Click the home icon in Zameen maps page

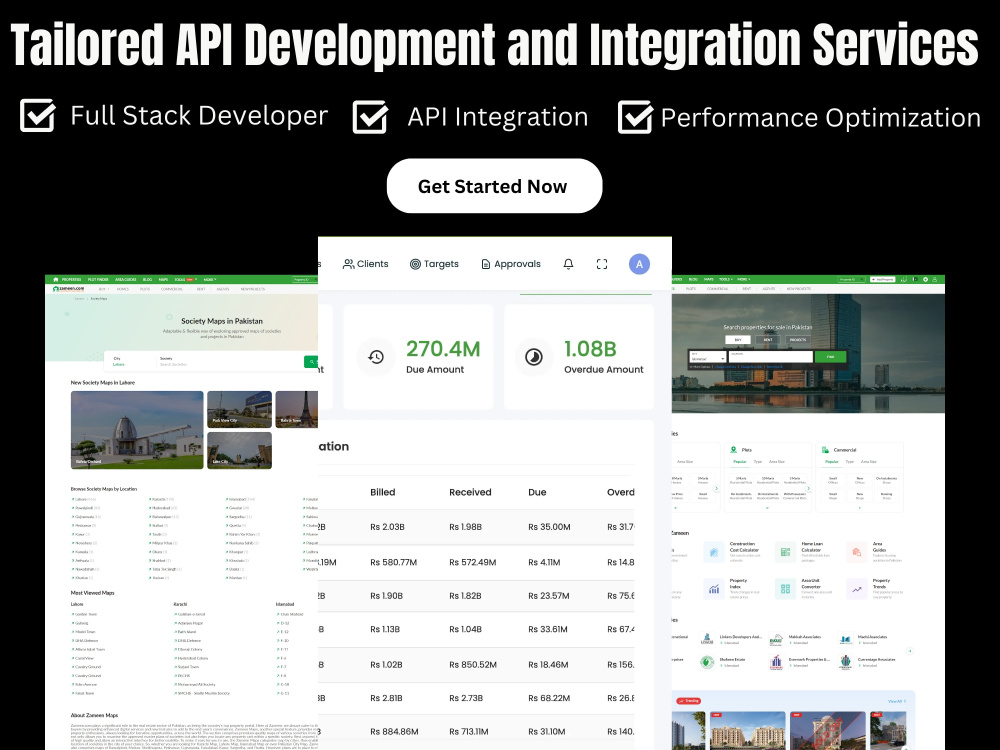click(x=55, y=279)
